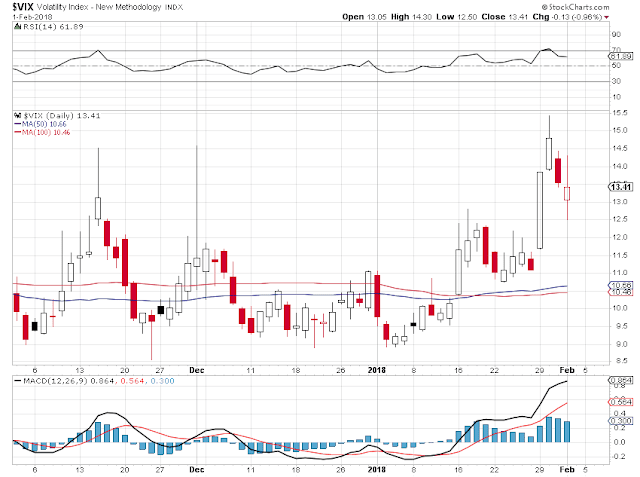Click the 0.300 histogram tag on right axis
This screenshot has height=477, width=640.
(x=621, y=421)
